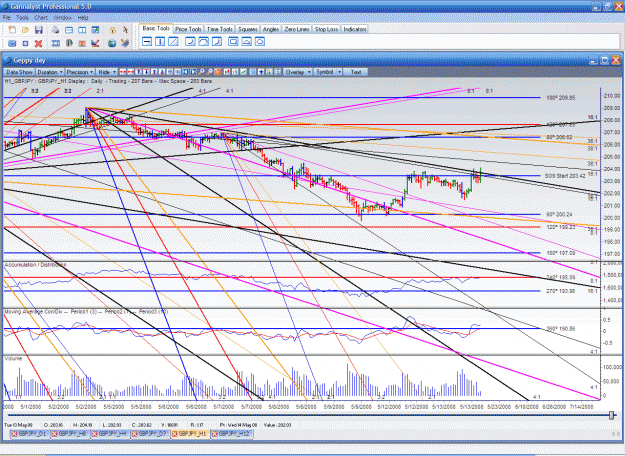This screenshot has width=625, height=456.
Task: Click the Data Show button
Action: point(19,72)
